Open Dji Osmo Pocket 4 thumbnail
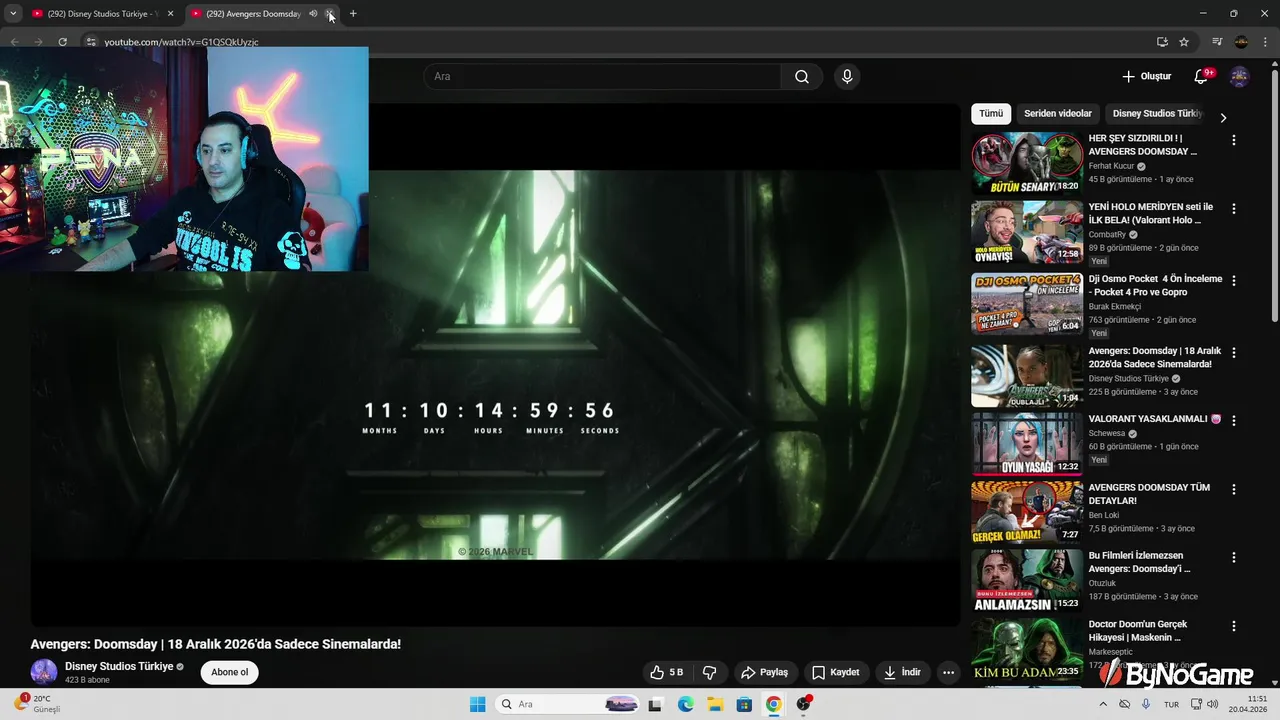This screenshot has width=1280, height=720. [1027, 304]
